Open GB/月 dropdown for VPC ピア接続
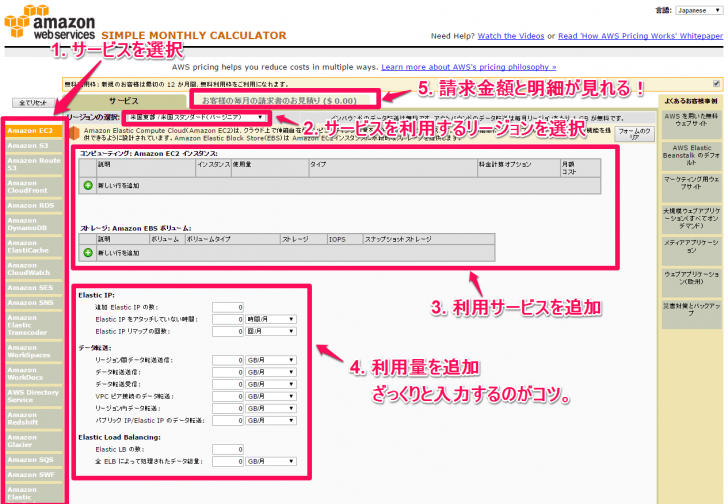728x504 pixels. click(x=271, y=396)
